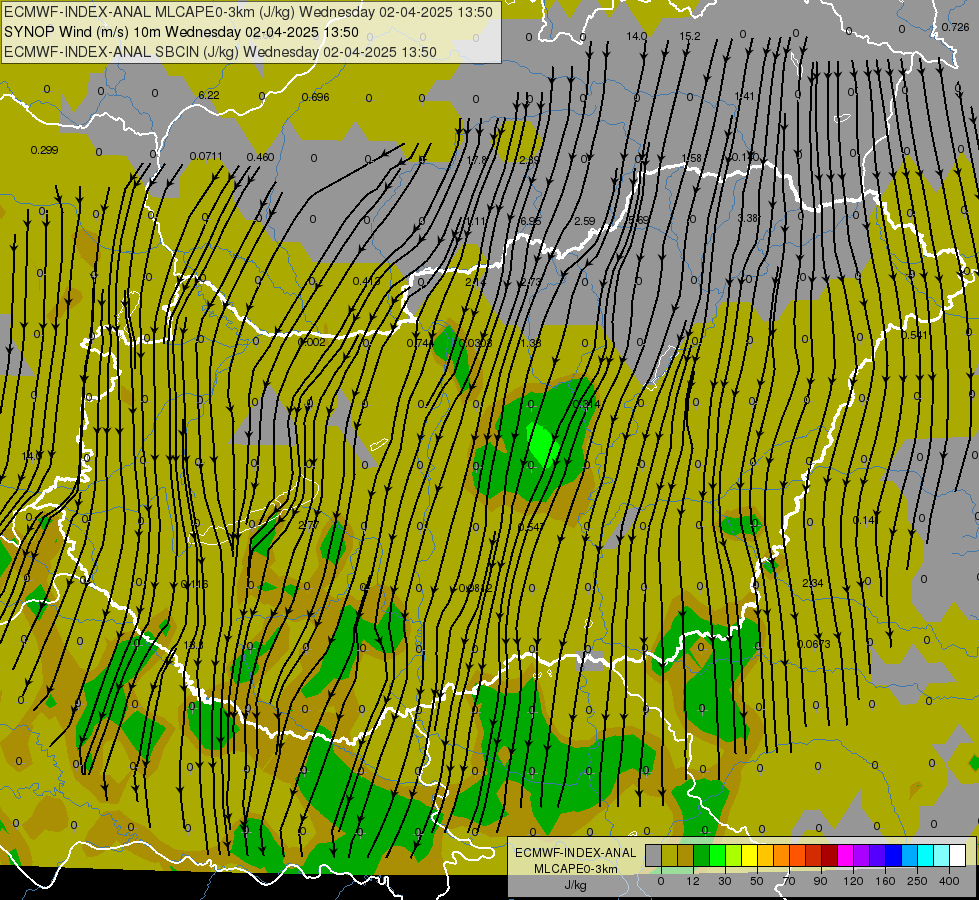
Task: Click the legend scale value 30
Action: tap(725, 881)
